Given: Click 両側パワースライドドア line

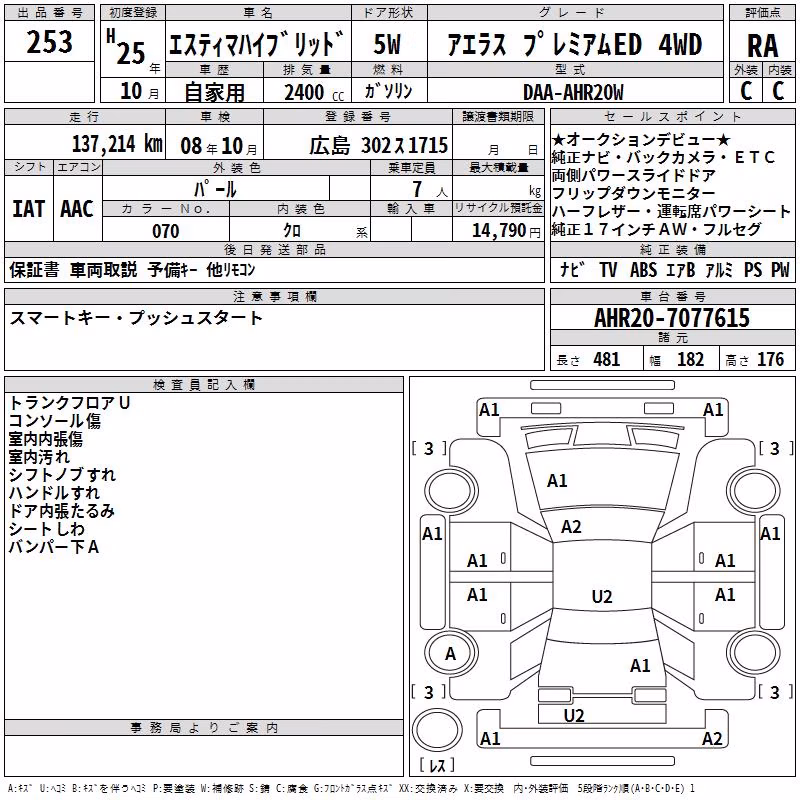Looking at the screenshot, I should pyautogui.click(x=634, y=175).
